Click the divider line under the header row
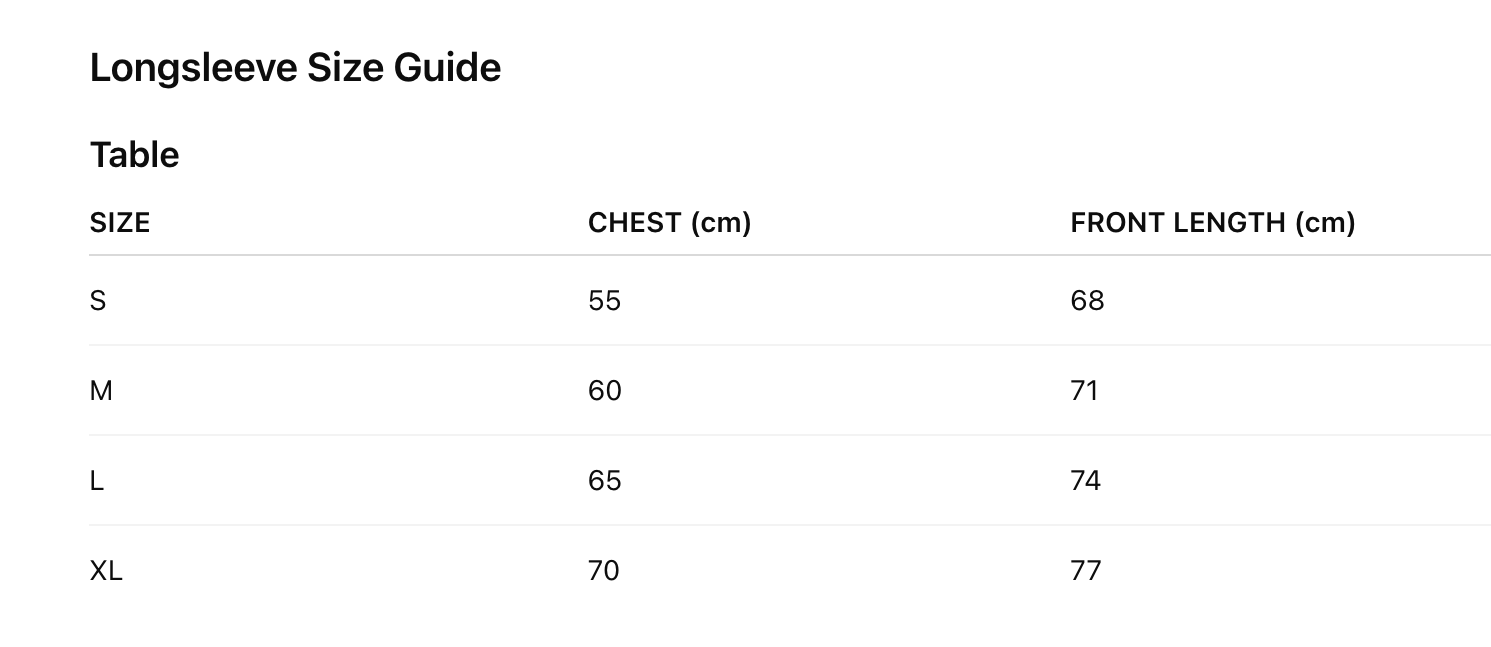 pos(790,255)
